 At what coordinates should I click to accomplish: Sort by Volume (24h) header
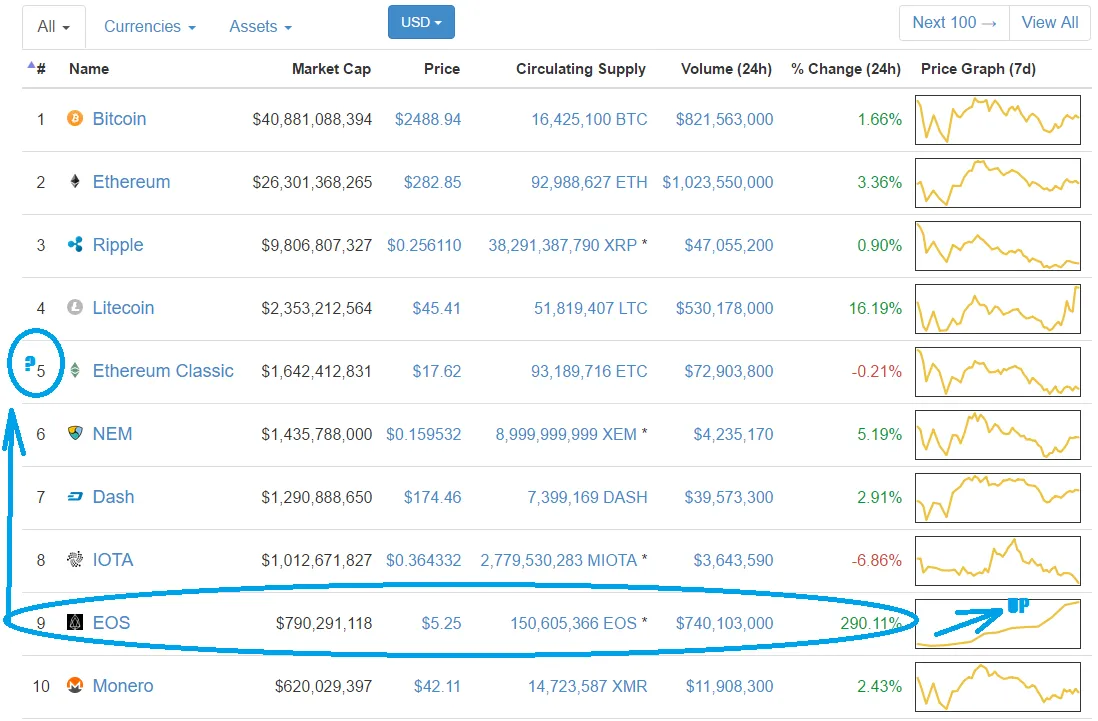coord(726,69)
